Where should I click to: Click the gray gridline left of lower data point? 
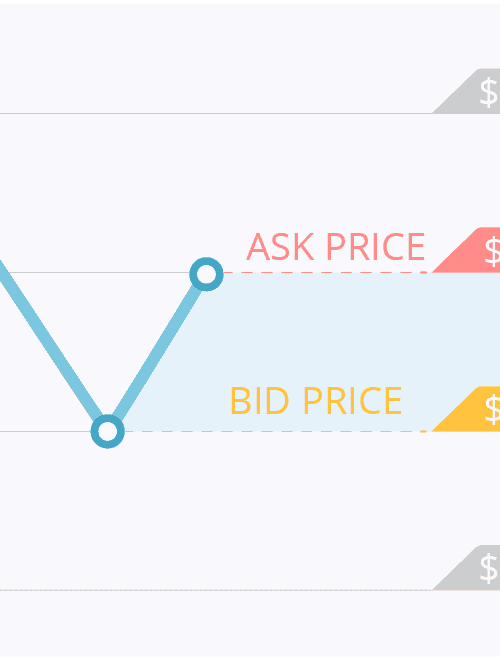point(45,431)
